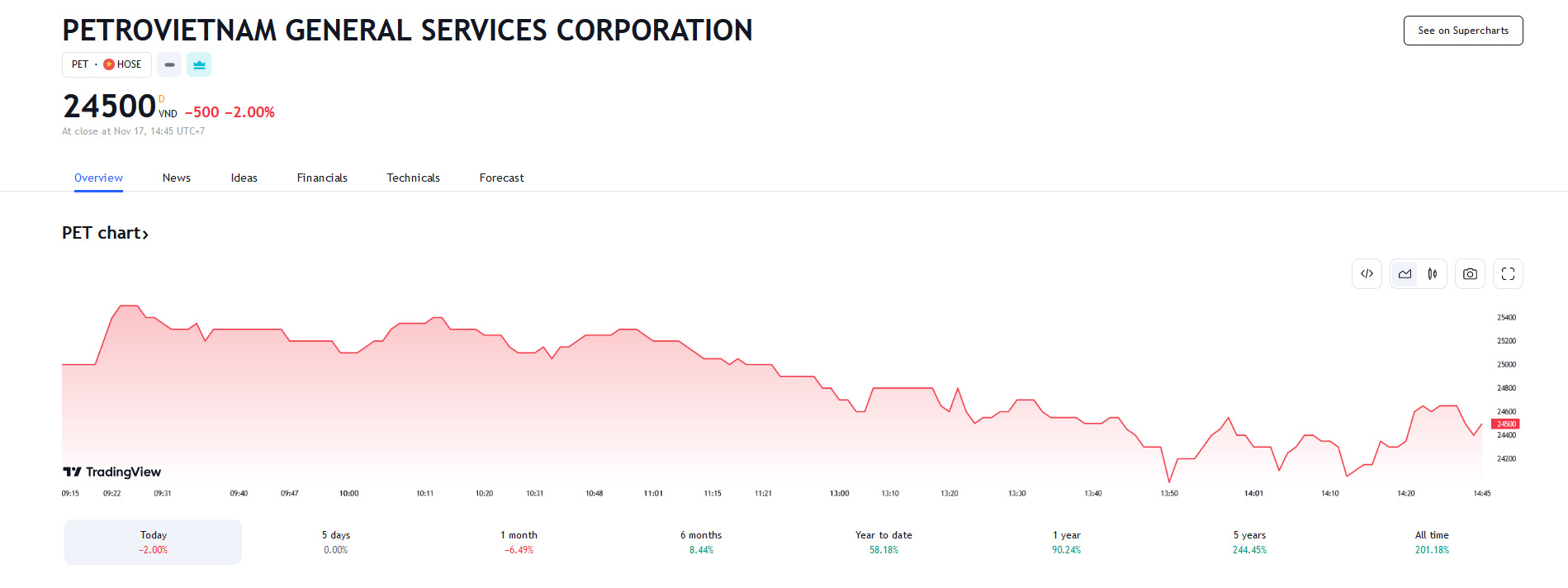This screenshot has width=1568, height=588.
Task: Click the gray dash badge next to HOSE
Action: [169, 64]
